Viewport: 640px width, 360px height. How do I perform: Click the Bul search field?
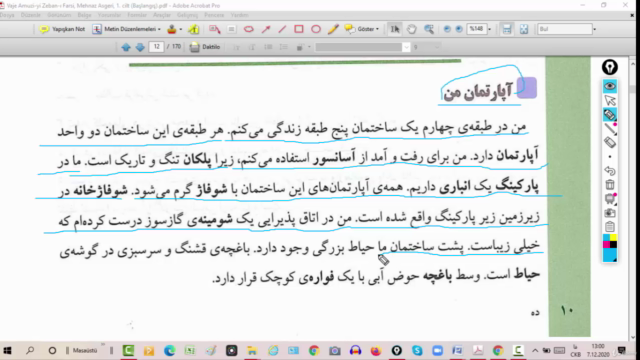[564, 29]
